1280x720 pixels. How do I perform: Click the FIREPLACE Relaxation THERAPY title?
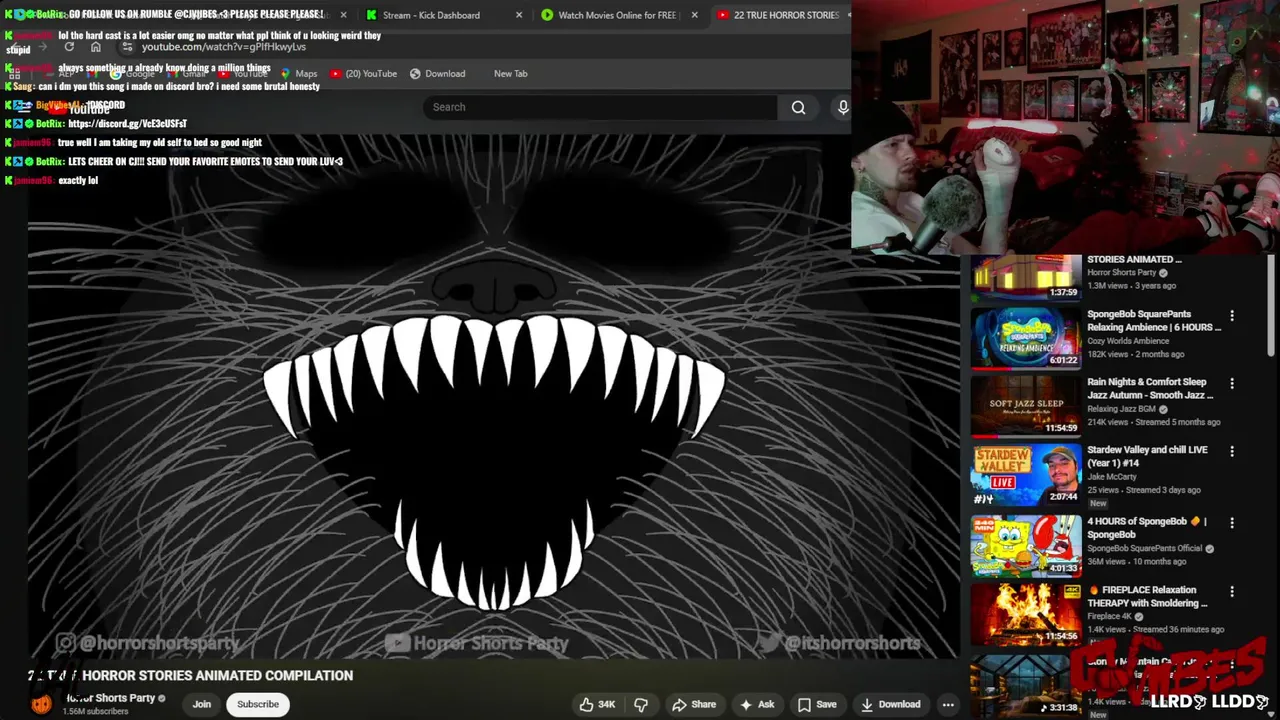[1148, 596]
